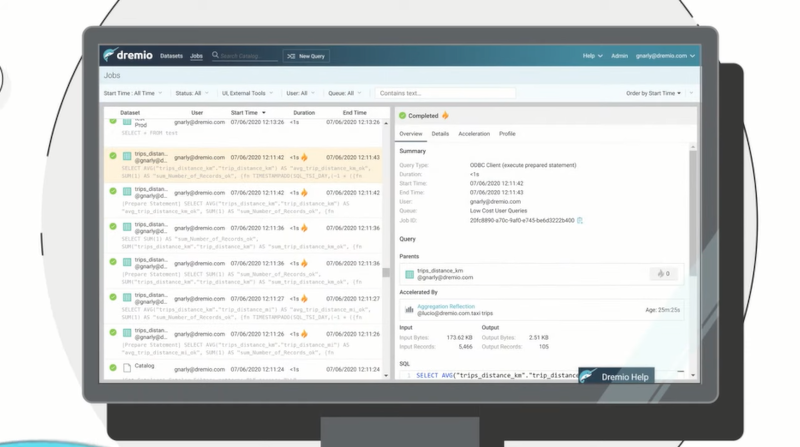Open the Admin menu item
Image resolution: width=800 pixels, height=447 pixels.
pos(619,56)
